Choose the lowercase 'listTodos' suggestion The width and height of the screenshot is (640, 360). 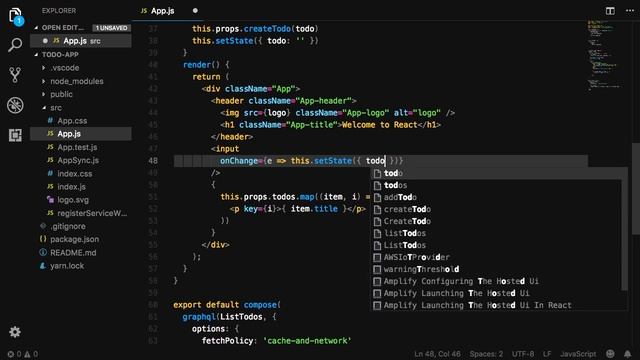[497, 233]
